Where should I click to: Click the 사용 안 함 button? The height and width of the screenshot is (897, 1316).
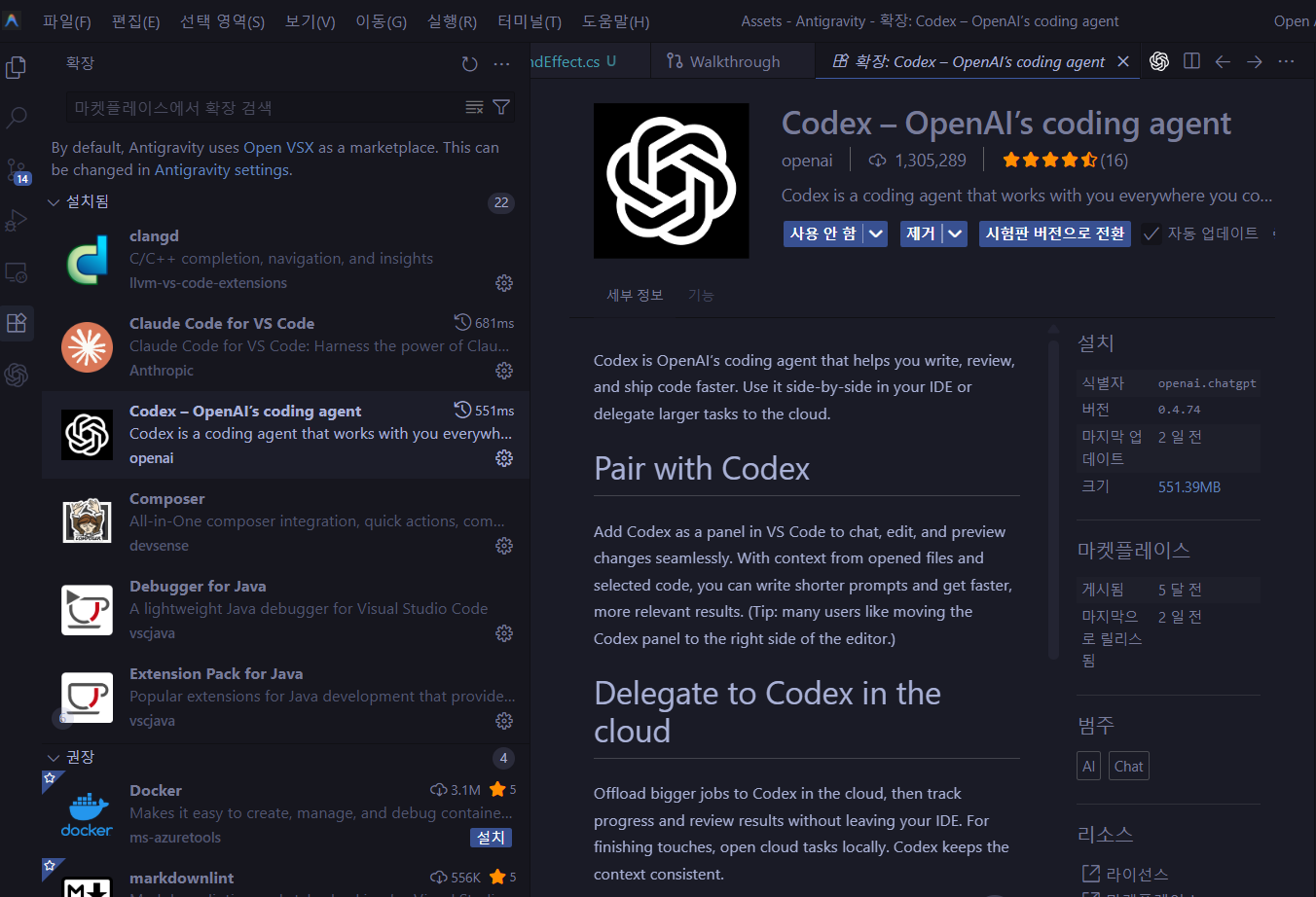click(x=823, y=233)
